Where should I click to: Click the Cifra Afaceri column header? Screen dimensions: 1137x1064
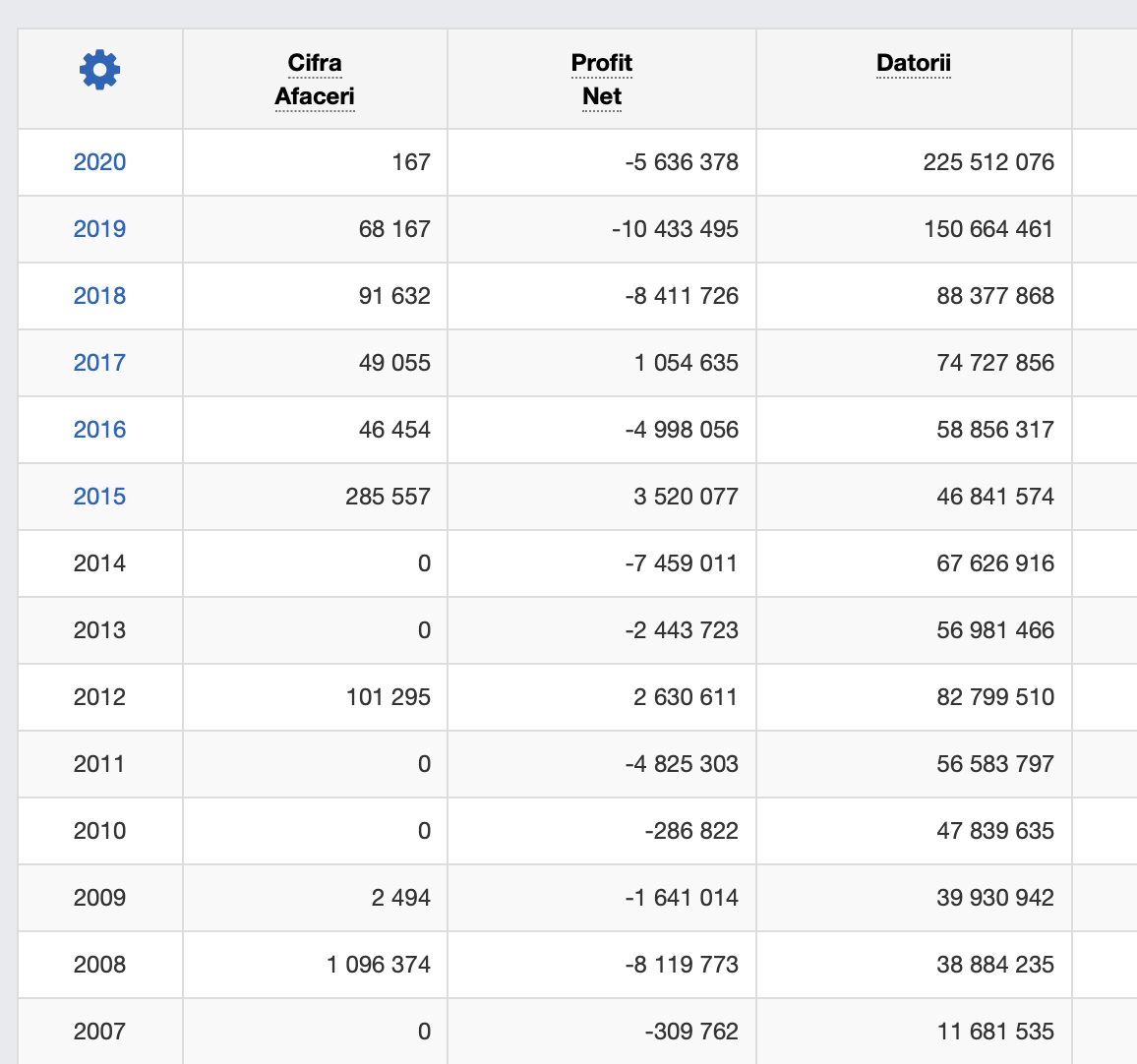point(315,80)
